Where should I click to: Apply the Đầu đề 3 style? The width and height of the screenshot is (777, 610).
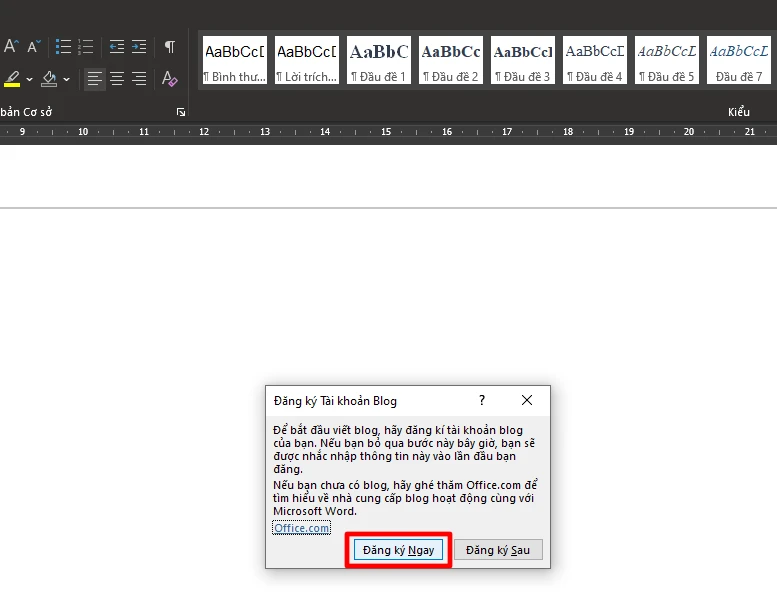[523, 60]
